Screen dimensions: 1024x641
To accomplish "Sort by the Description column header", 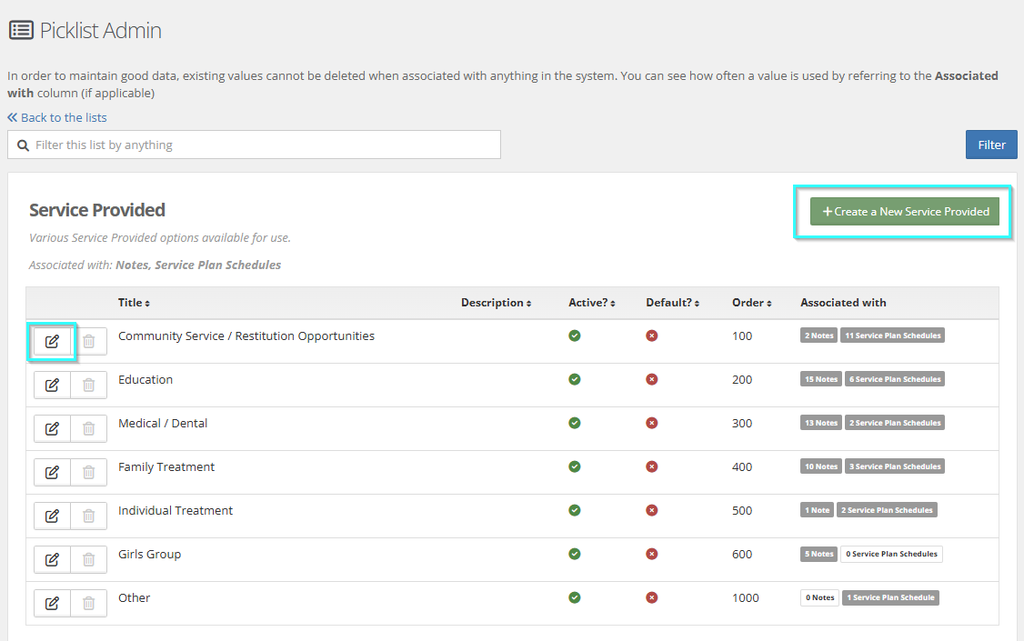I will tap(496, 303).
